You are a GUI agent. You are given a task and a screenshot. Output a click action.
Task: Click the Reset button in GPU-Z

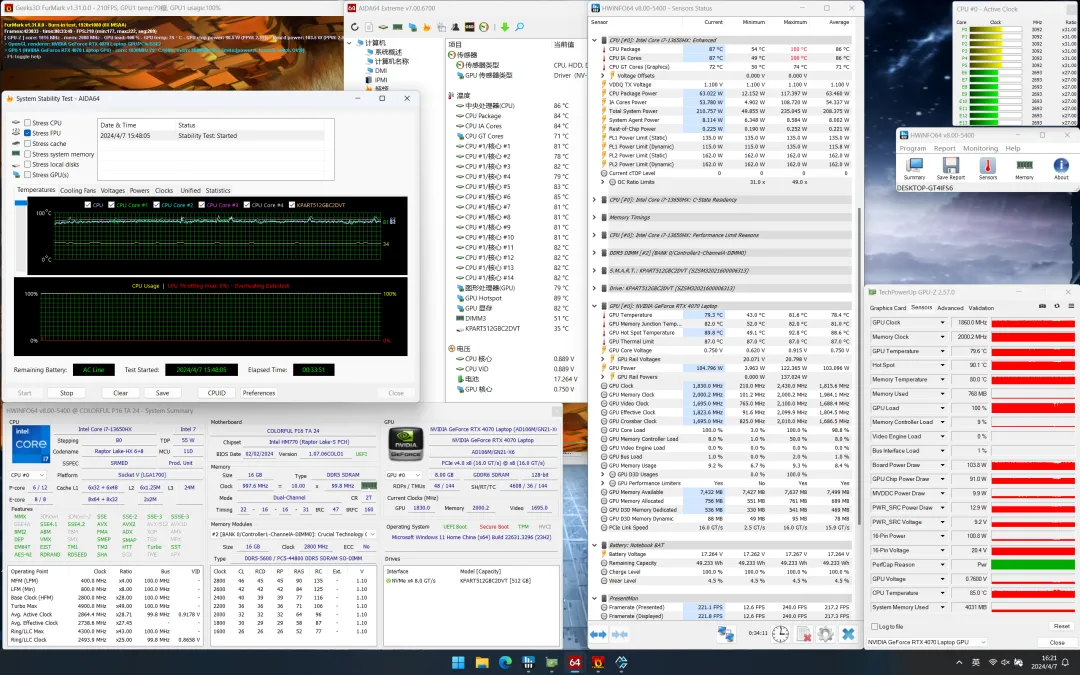1061,626
